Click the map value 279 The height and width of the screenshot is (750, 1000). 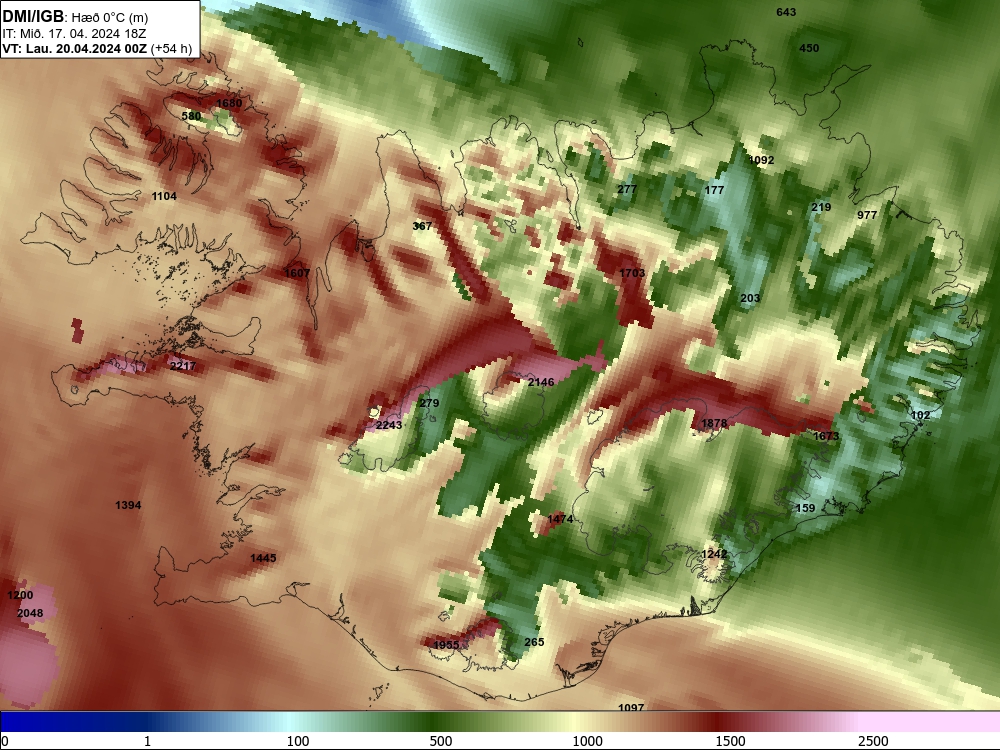(429, 403)
